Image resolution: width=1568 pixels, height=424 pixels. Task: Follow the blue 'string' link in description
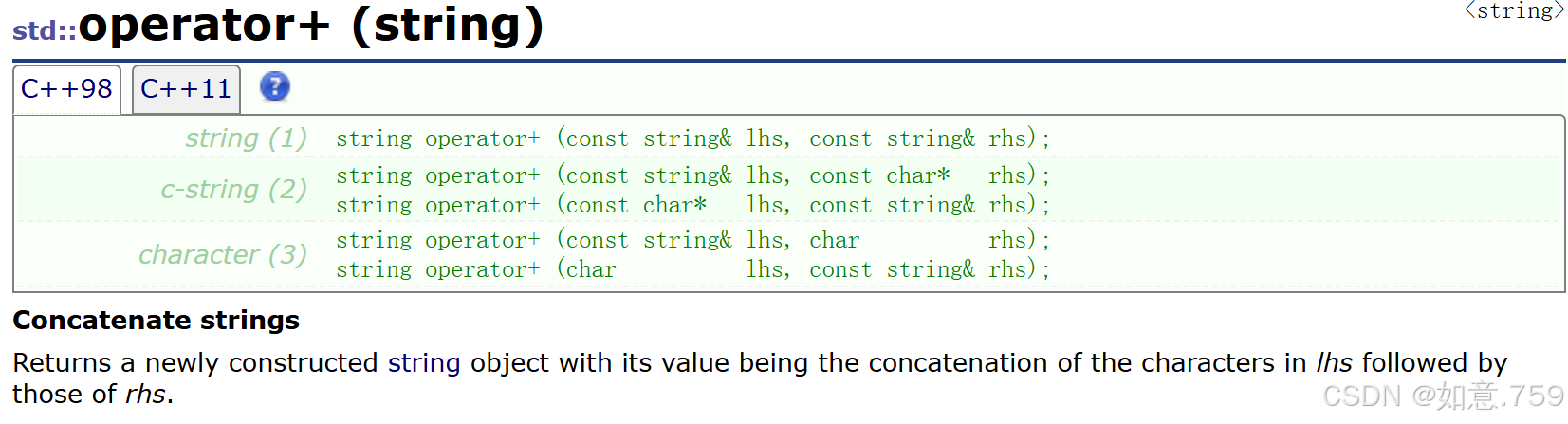(x=424, y=362)
